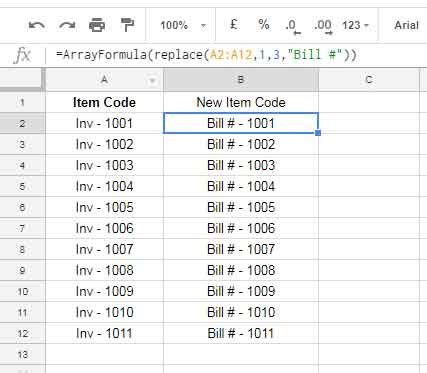The image size is (427, 373).
Task: Click the fx function icon
Action: point(23,55)
